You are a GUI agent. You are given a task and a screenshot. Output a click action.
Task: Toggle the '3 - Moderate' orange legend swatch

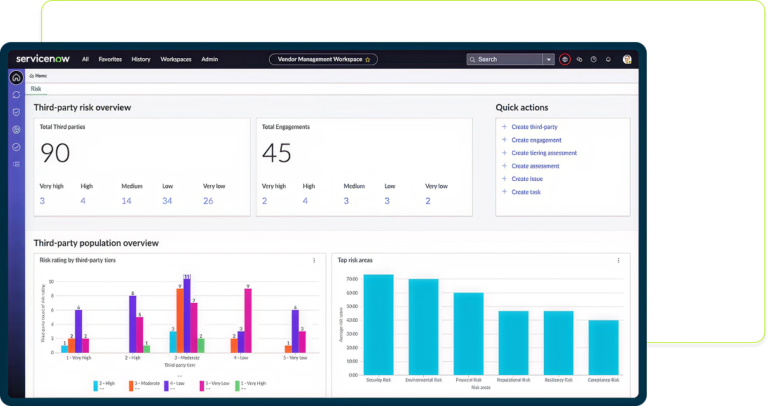[131, 386]
